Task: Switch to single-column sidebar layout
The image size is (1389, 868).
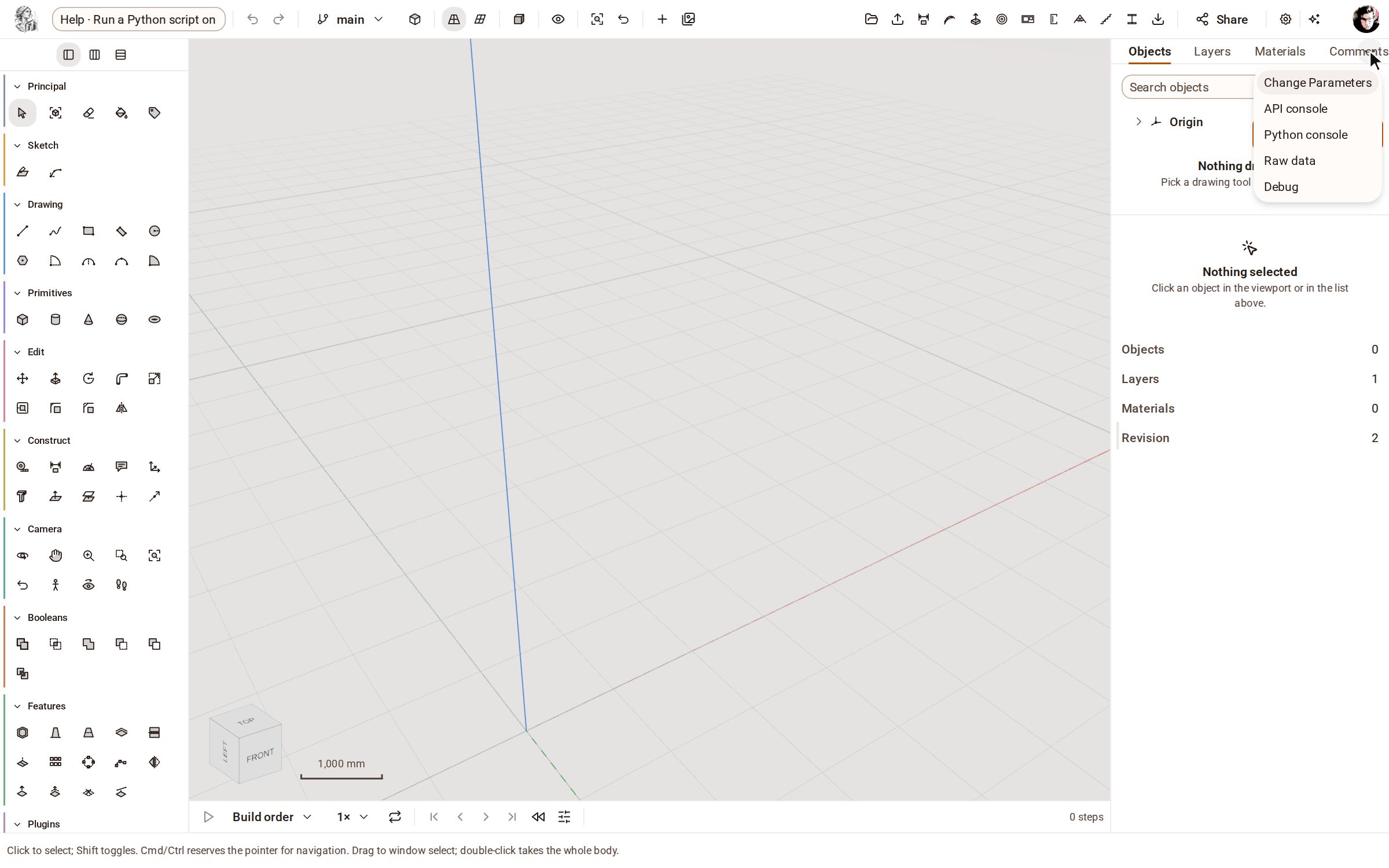Action: 68,54
